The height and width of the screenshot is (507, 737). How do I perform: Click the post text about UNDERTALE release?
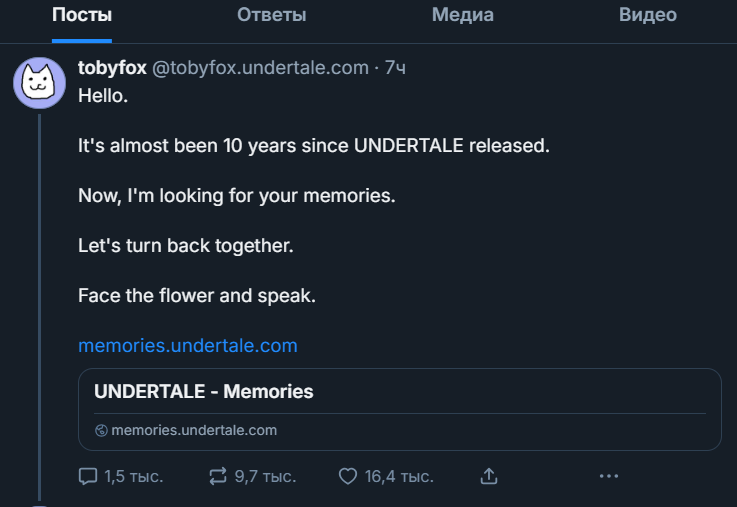pos(314,146)
